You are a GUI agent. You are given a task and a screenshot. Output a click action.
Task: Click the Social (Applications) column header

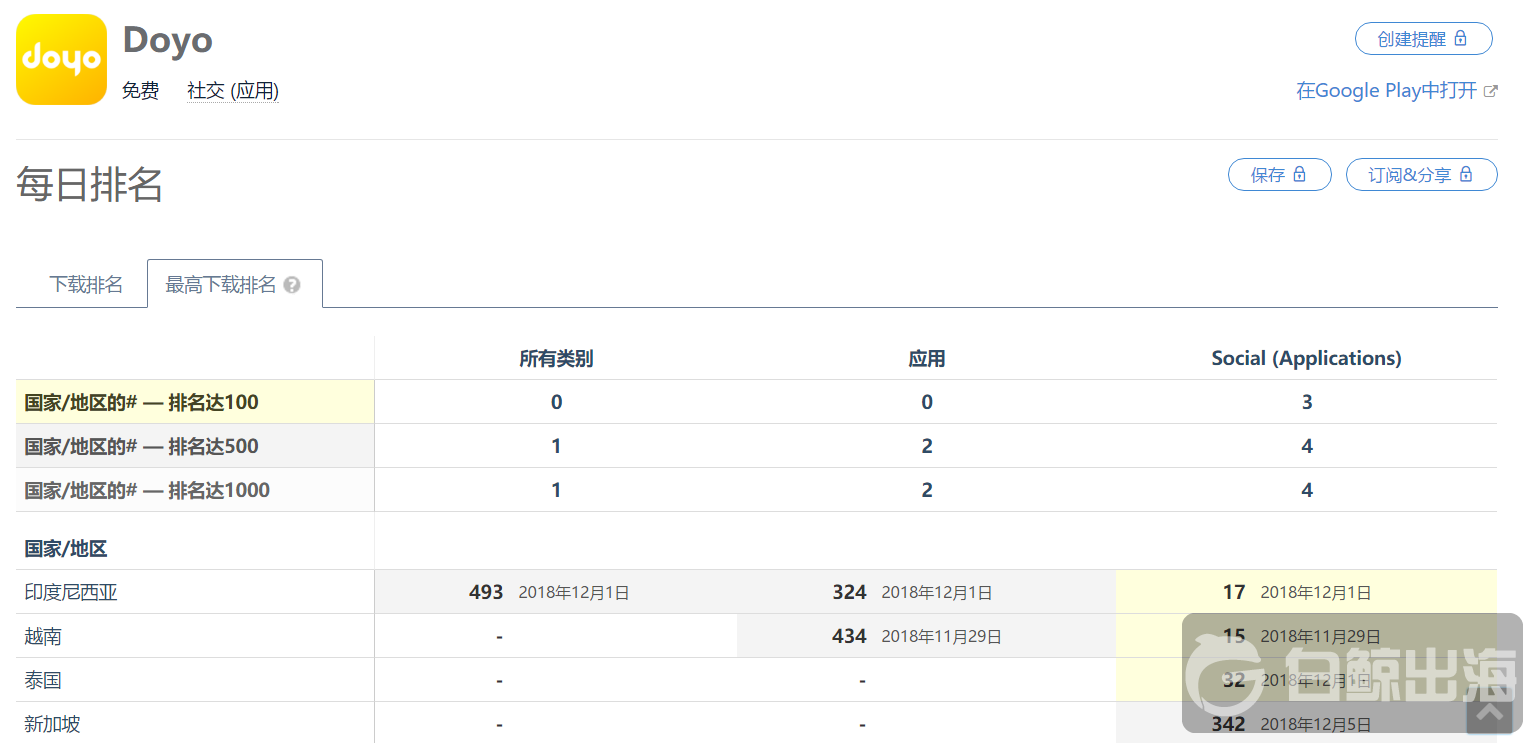1306,358
